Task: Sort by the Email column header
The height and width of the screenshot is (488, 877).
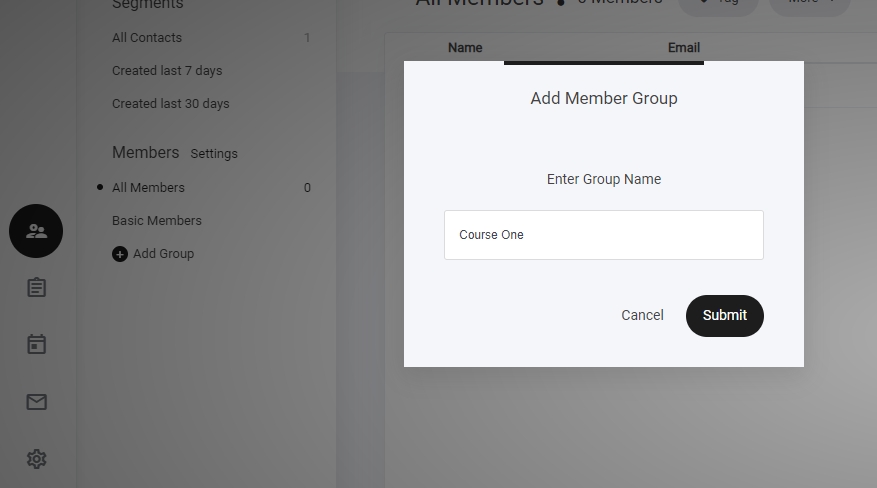Action: coord(684,48)
